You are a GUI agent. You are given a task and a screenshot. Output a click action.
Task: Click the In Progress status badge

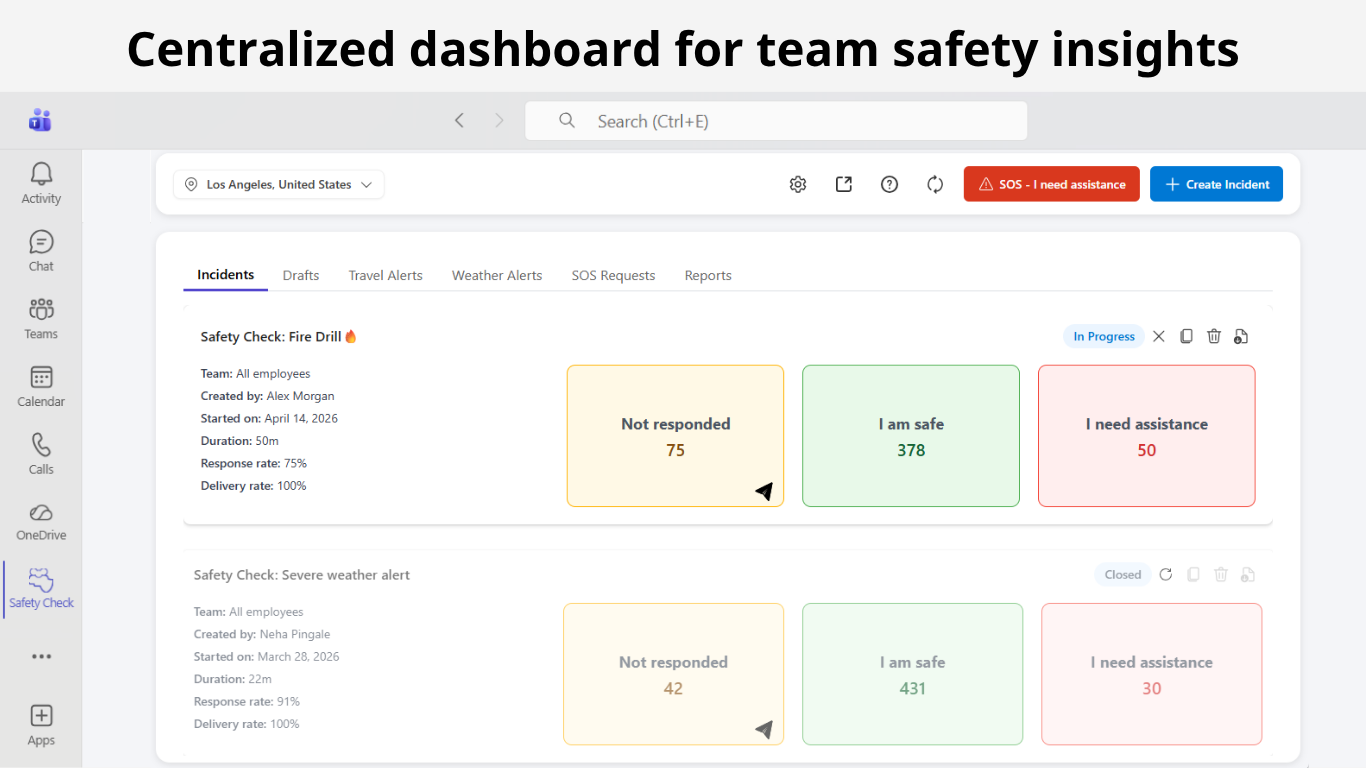[x=1104, y=336]
